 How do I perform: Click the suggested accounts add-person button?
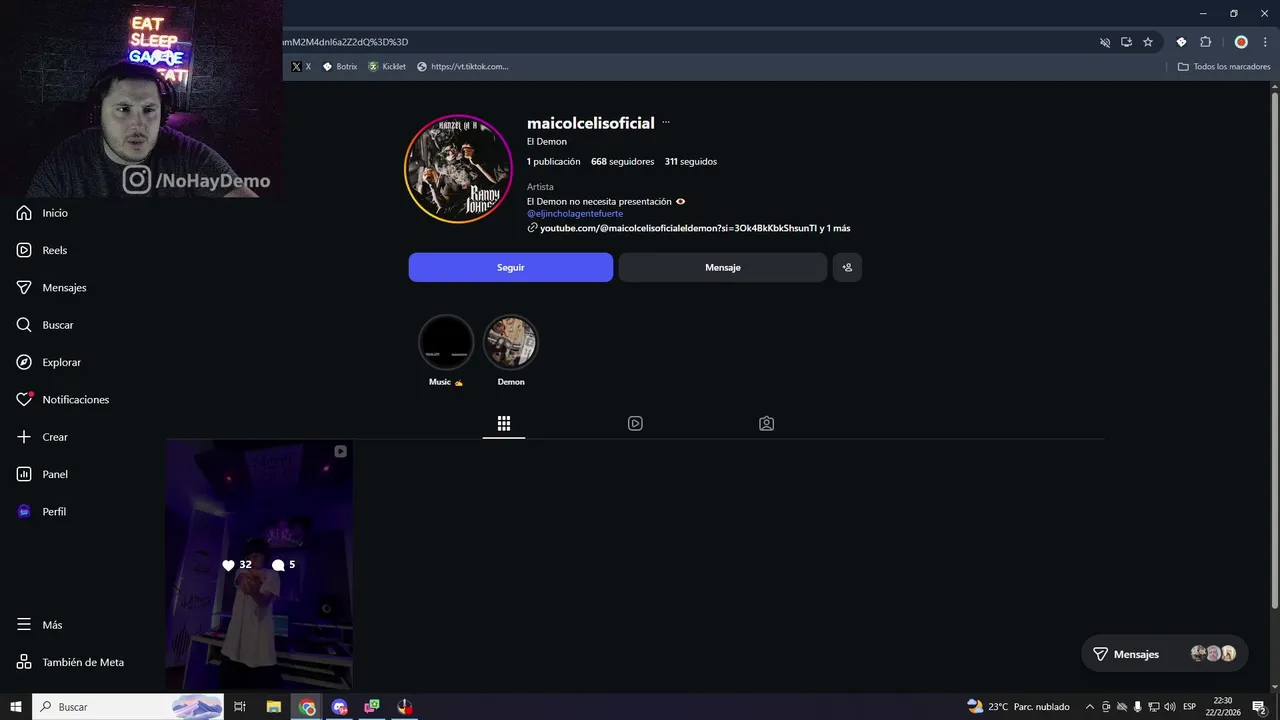847,267
